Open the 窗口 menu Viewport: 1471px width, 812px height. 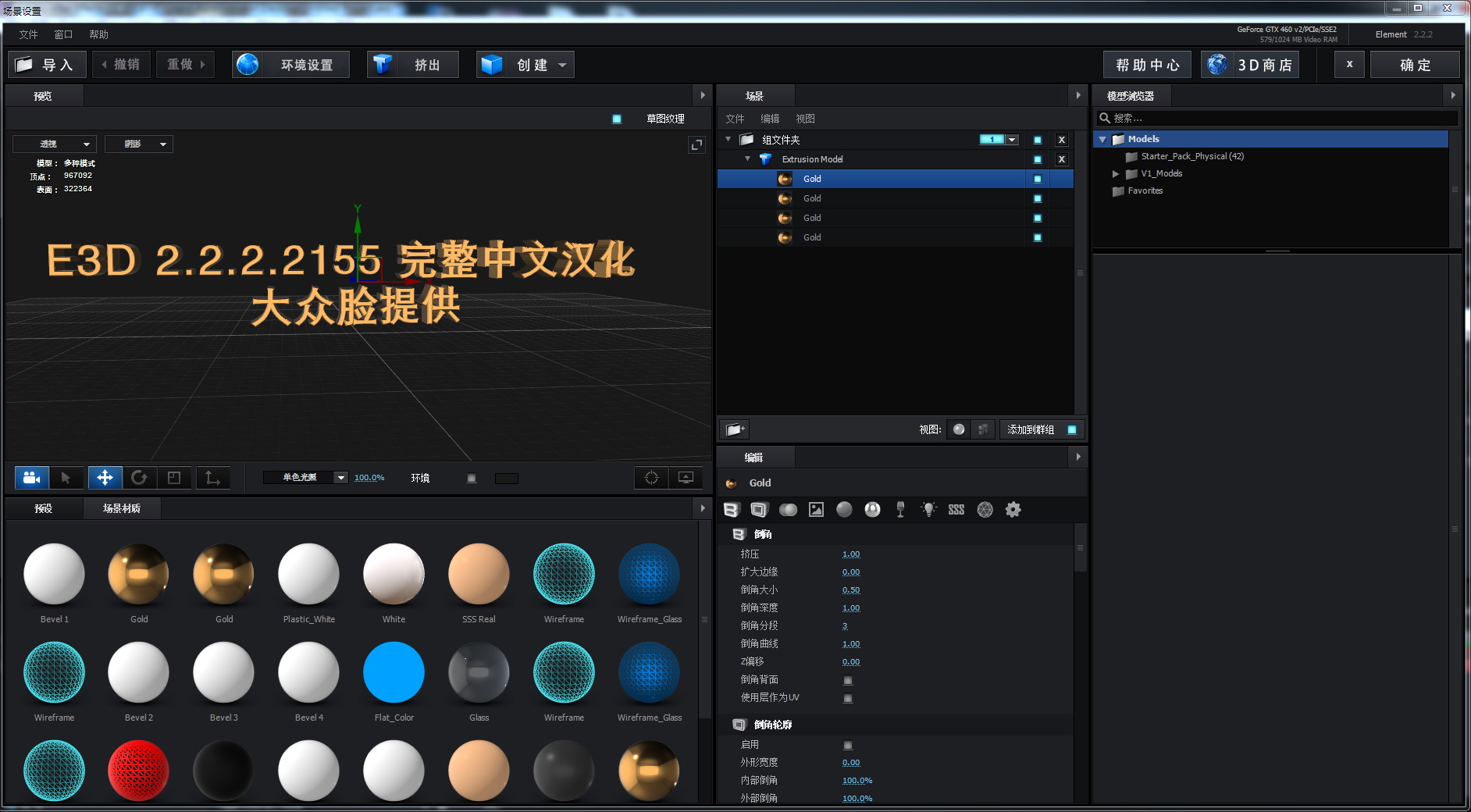click(x=62, y=34)
